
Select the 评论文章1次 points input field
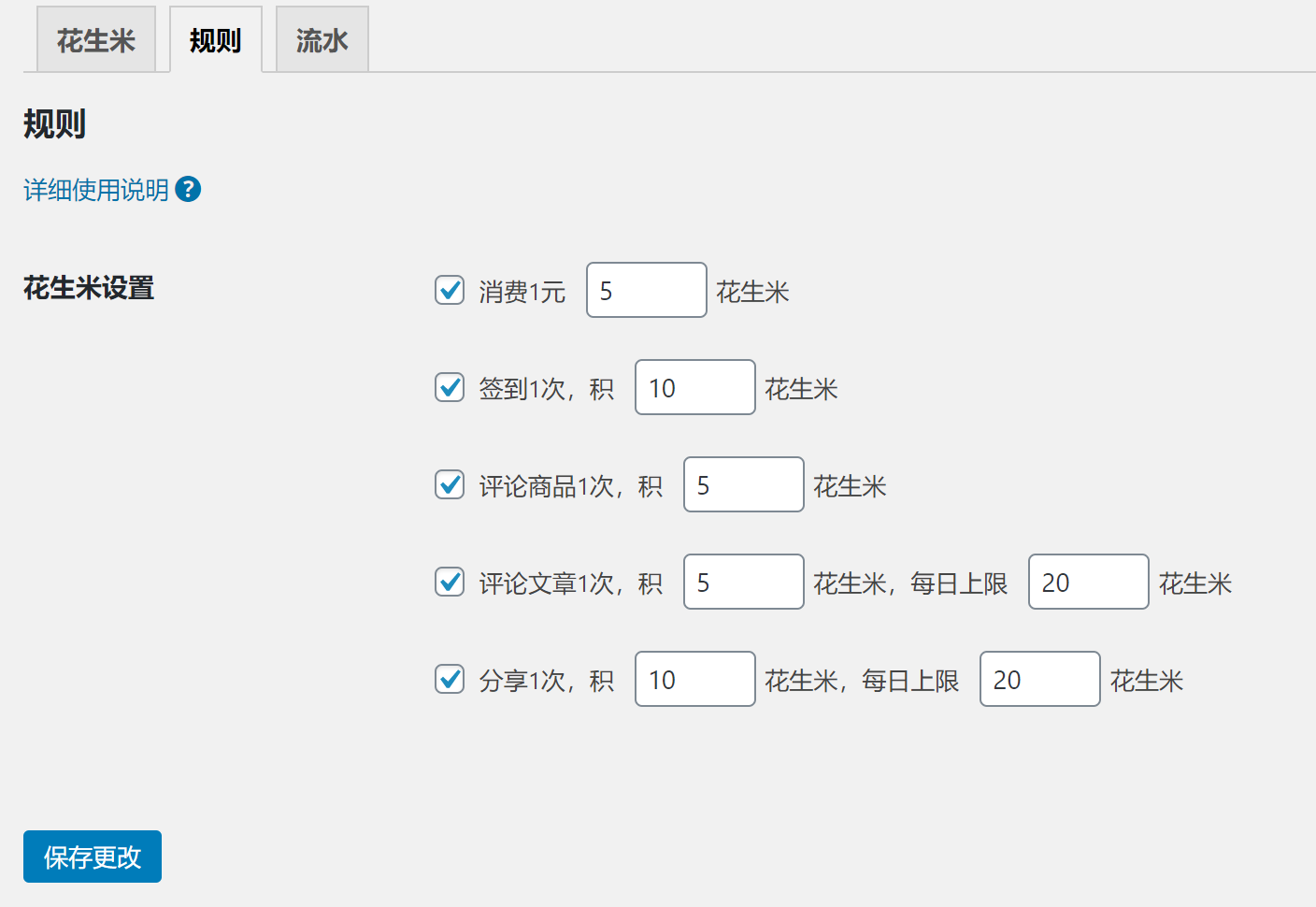click(x=743, y=583)
